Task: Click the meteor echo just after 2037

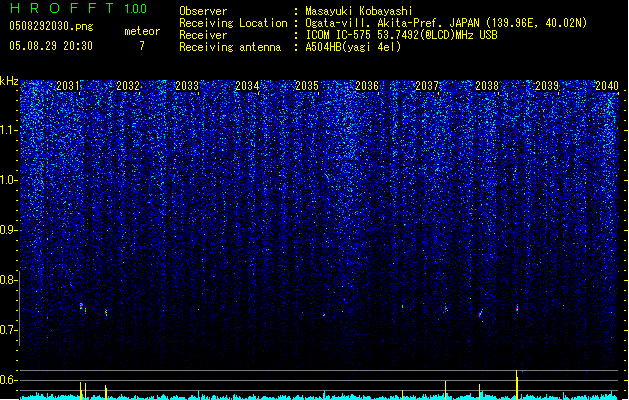Action: (446, 308)
